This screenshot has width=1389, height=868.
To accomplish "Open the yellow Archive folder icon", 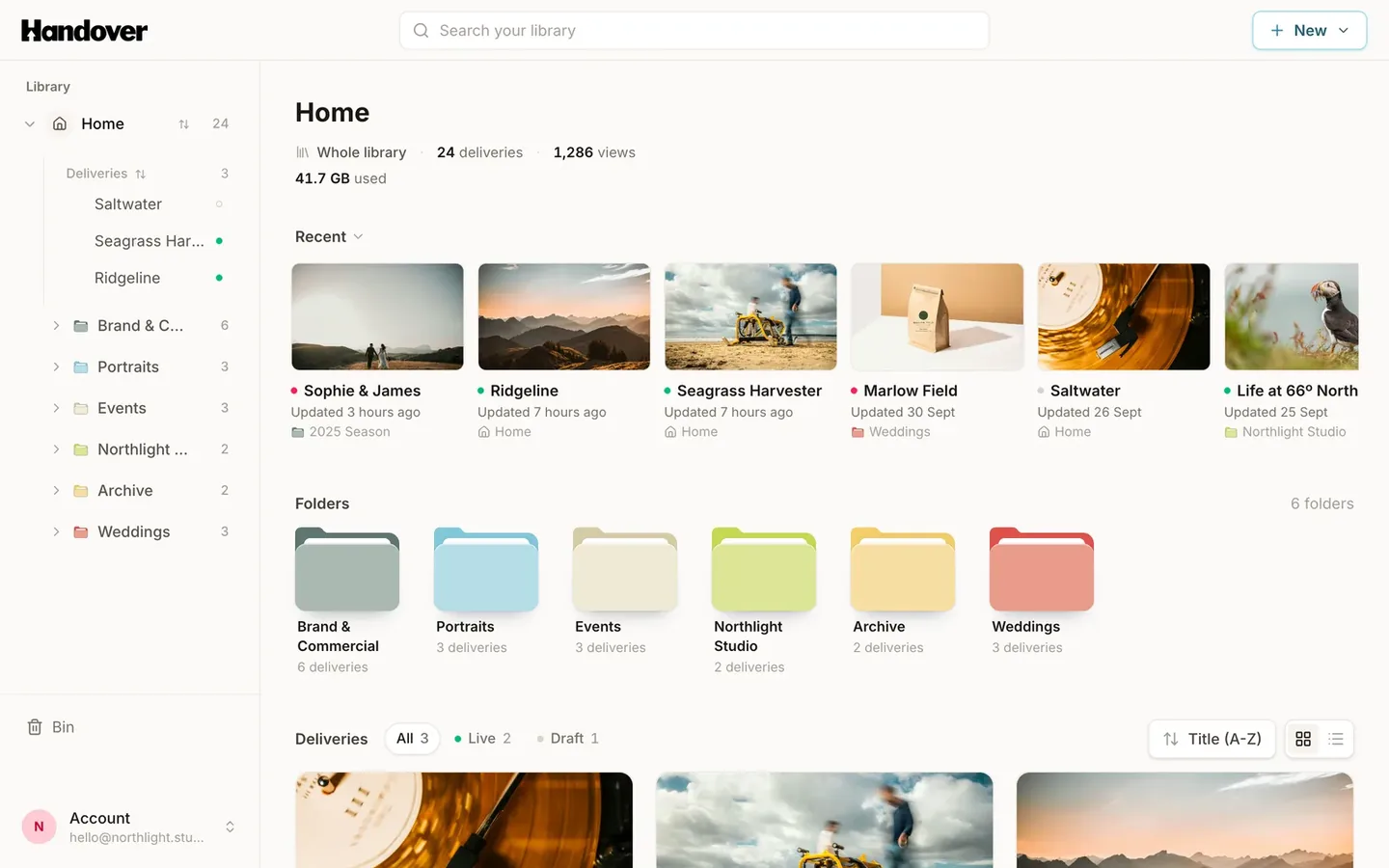I will (903, 569).
